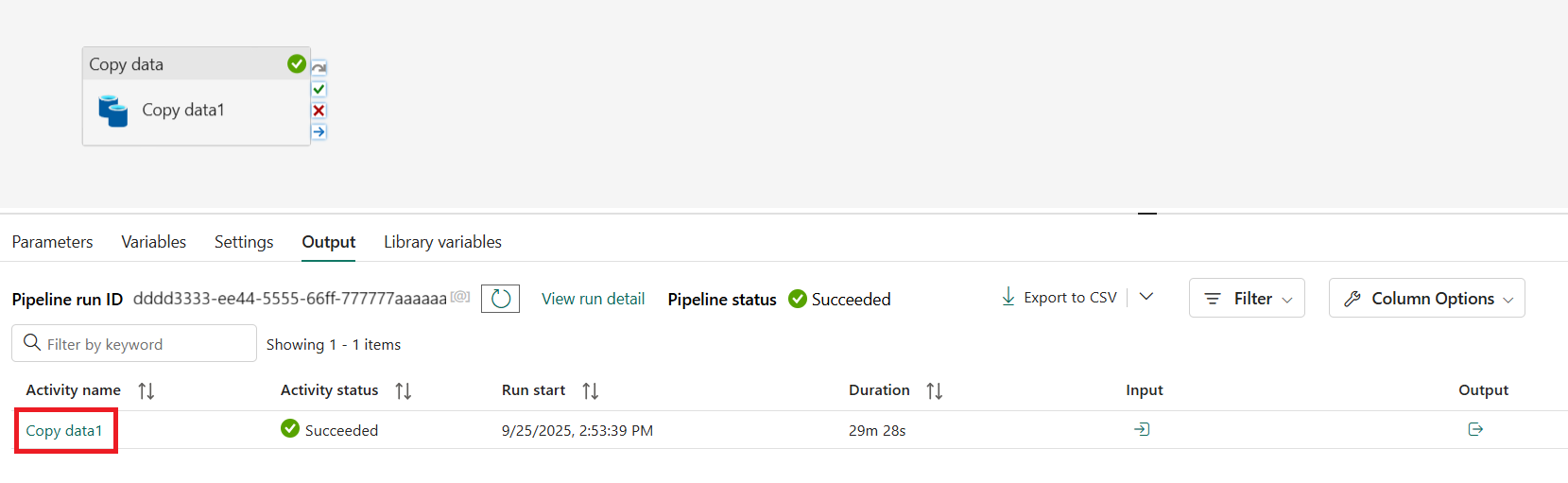This screenshot has width=1568, height=483.
Task: Click the On fail red X connector
Action: pos(319,111)
